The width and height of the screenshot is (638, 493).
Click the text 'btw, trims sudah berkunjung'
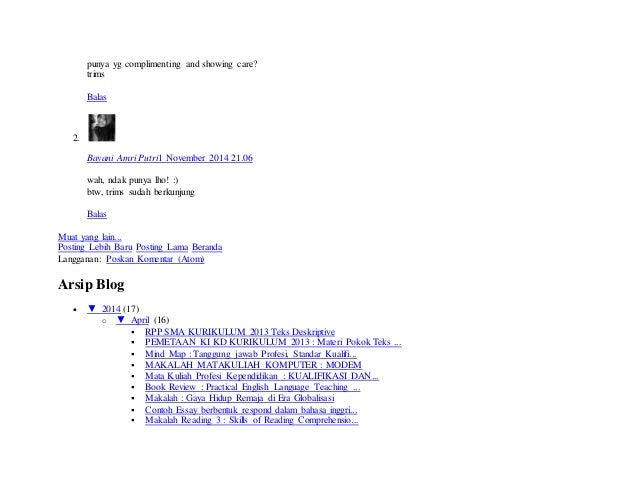point(141,192)
